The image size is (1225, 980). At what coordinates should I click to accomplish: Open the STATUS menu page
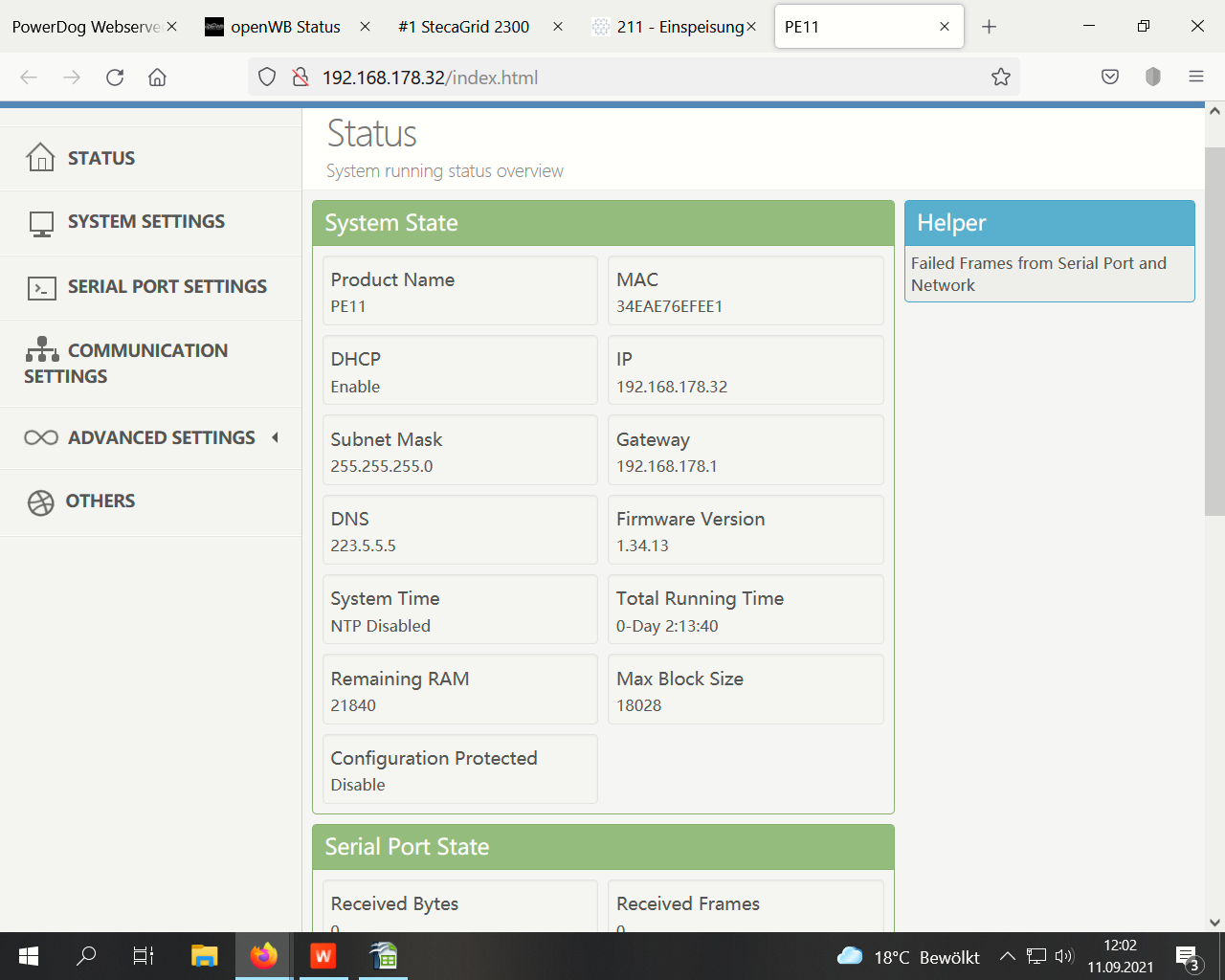(x=150, y=158)
